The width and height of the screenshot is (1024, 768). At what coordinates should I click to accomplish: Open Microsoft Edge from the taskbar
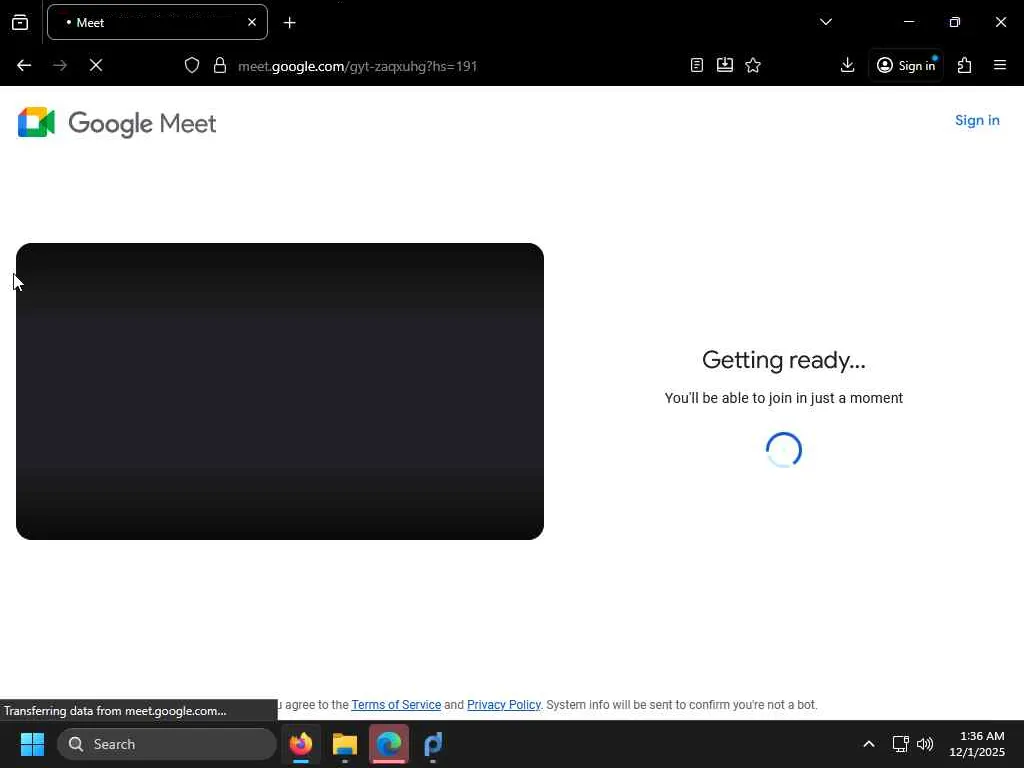pyautogui.click(x=389, y=744)
